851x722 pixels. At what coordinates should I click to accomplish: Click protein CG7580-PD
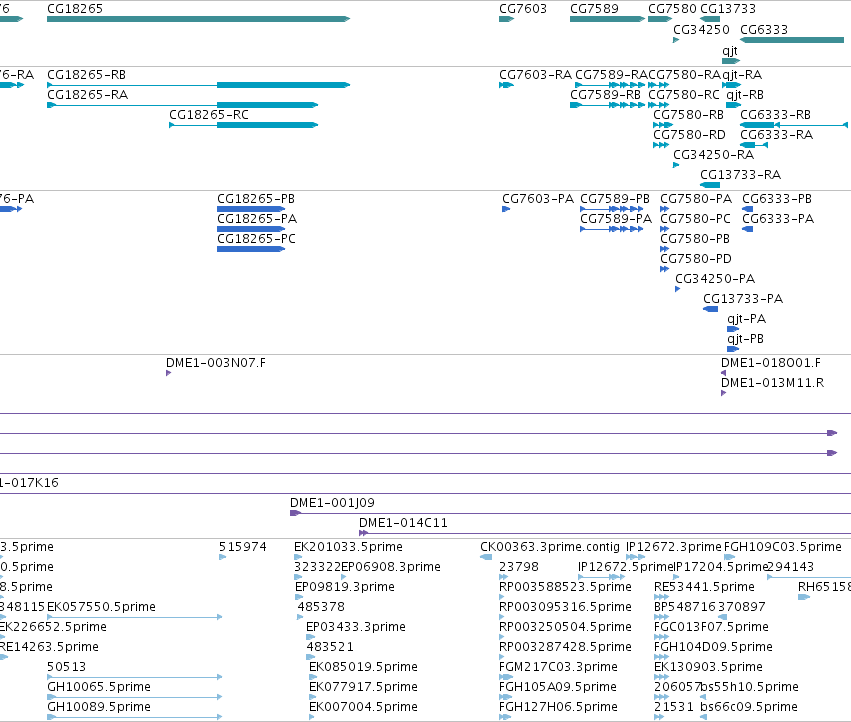coord(664,269)
